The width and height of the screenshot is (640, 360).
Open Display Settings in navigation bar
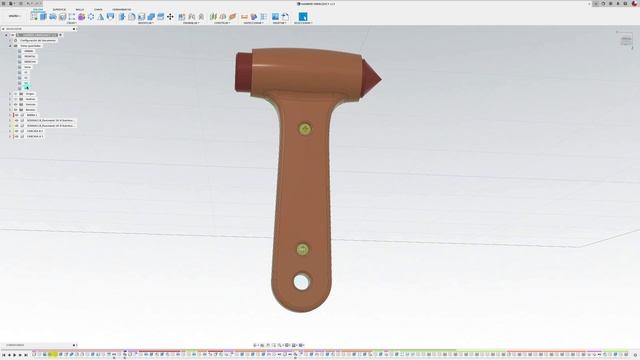(287, 345)
